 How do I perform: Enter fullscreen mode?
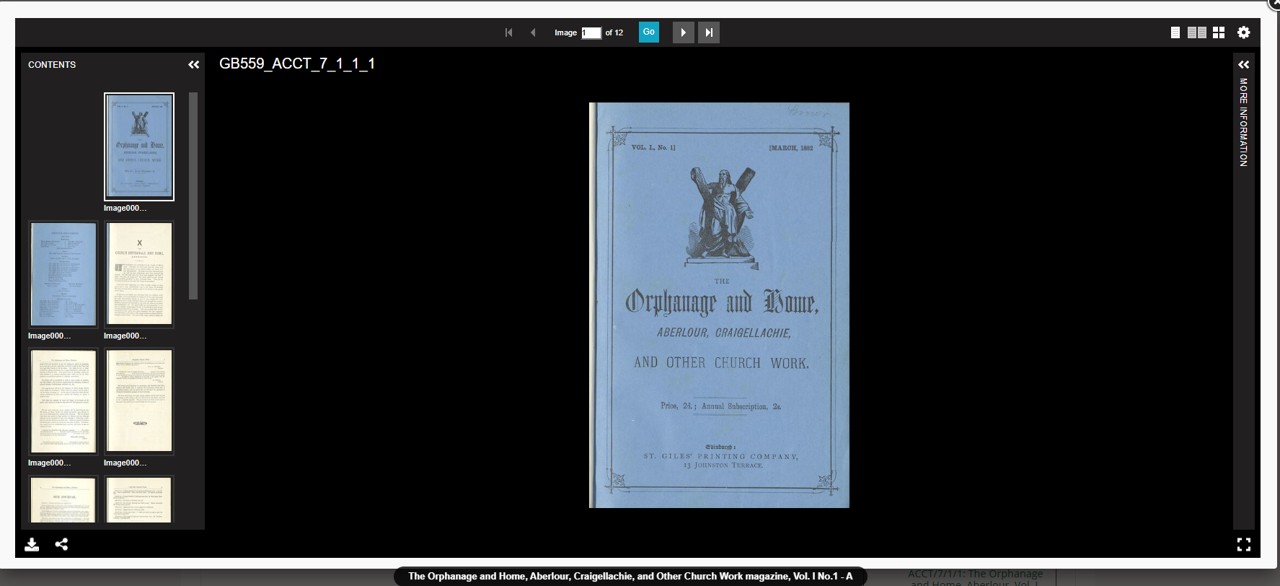tap(1244, 544)
